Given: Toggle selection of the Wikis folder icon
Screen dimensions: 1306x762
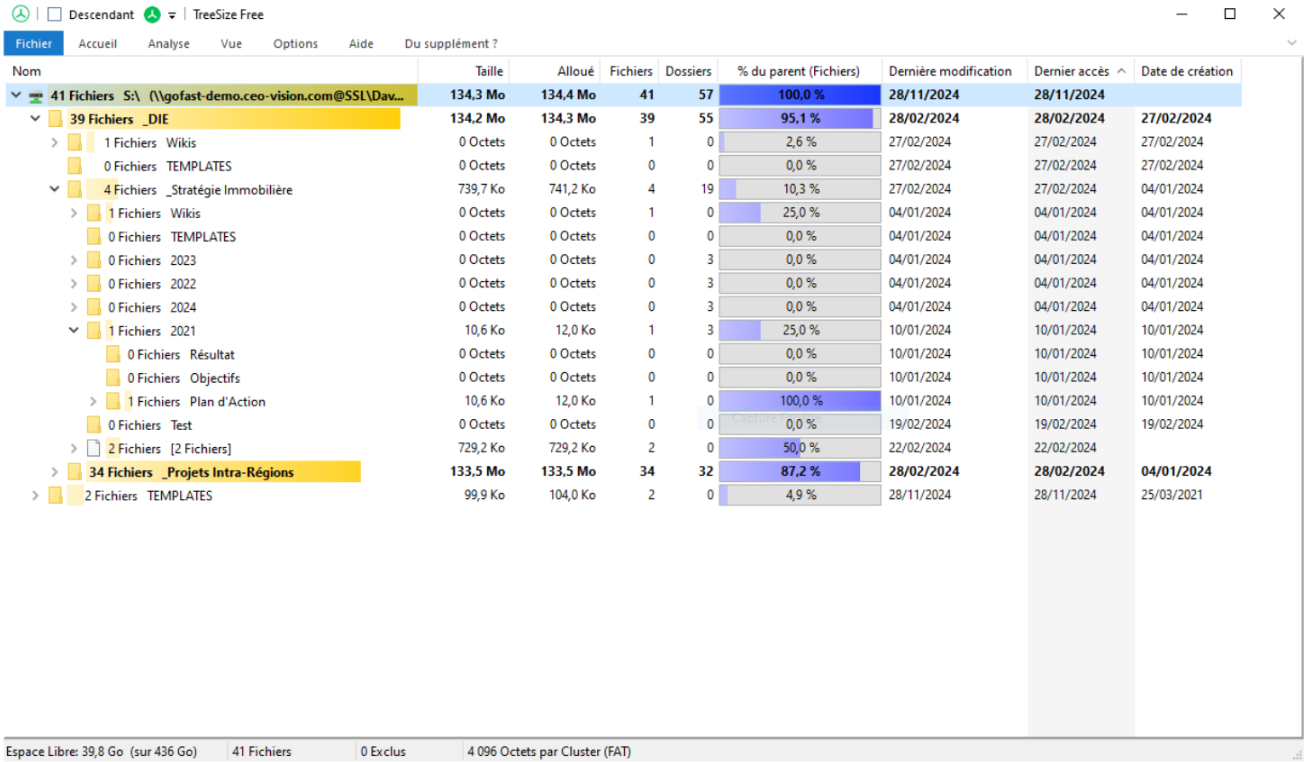Looking at the screenshot, I should pyautogui.click(x=75, y=142).
